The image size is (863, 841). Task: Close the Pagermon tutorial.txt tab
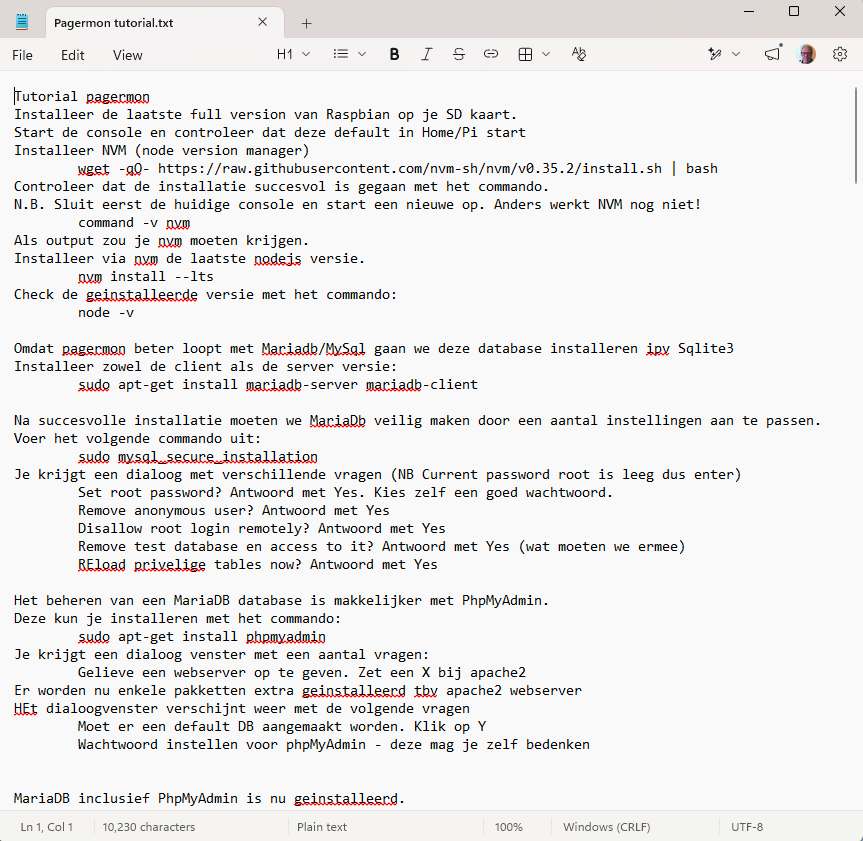pos(263,22)
